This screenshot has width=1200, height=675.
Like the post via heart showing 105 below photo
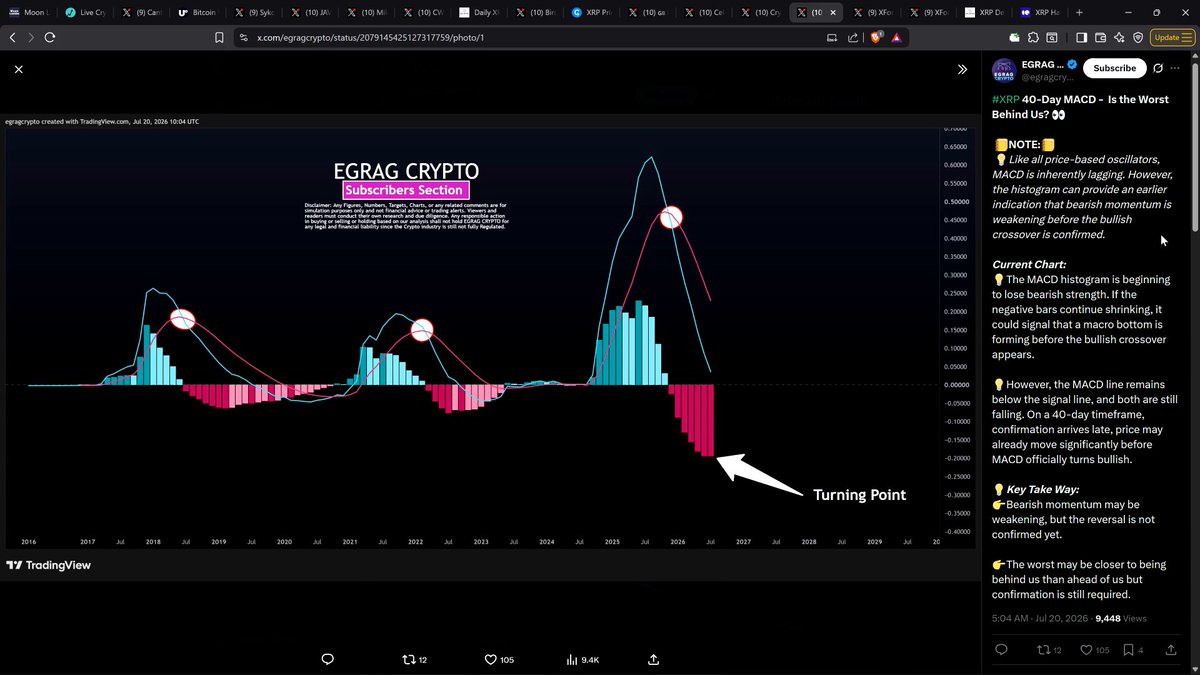tap(499, 660)
